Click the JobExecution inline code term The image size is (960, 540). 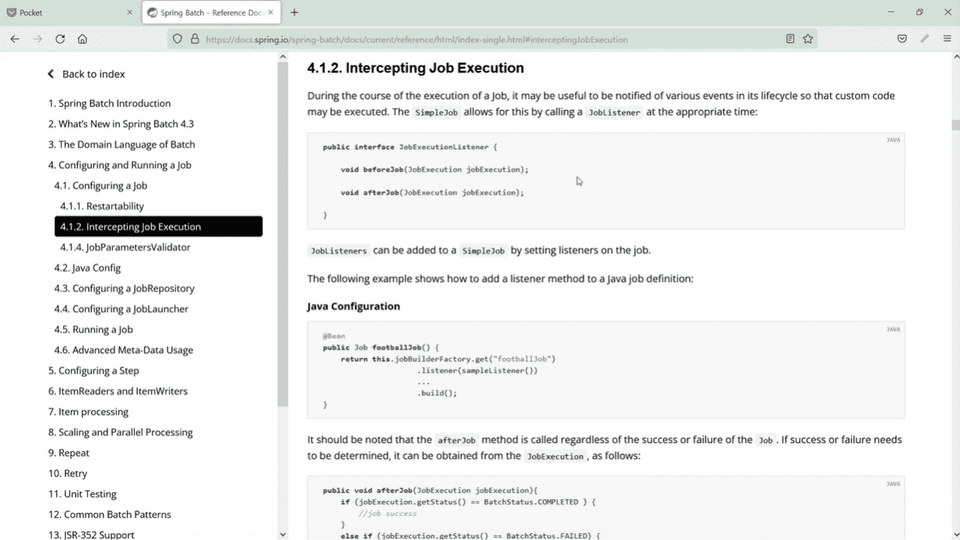coord(555,457)
